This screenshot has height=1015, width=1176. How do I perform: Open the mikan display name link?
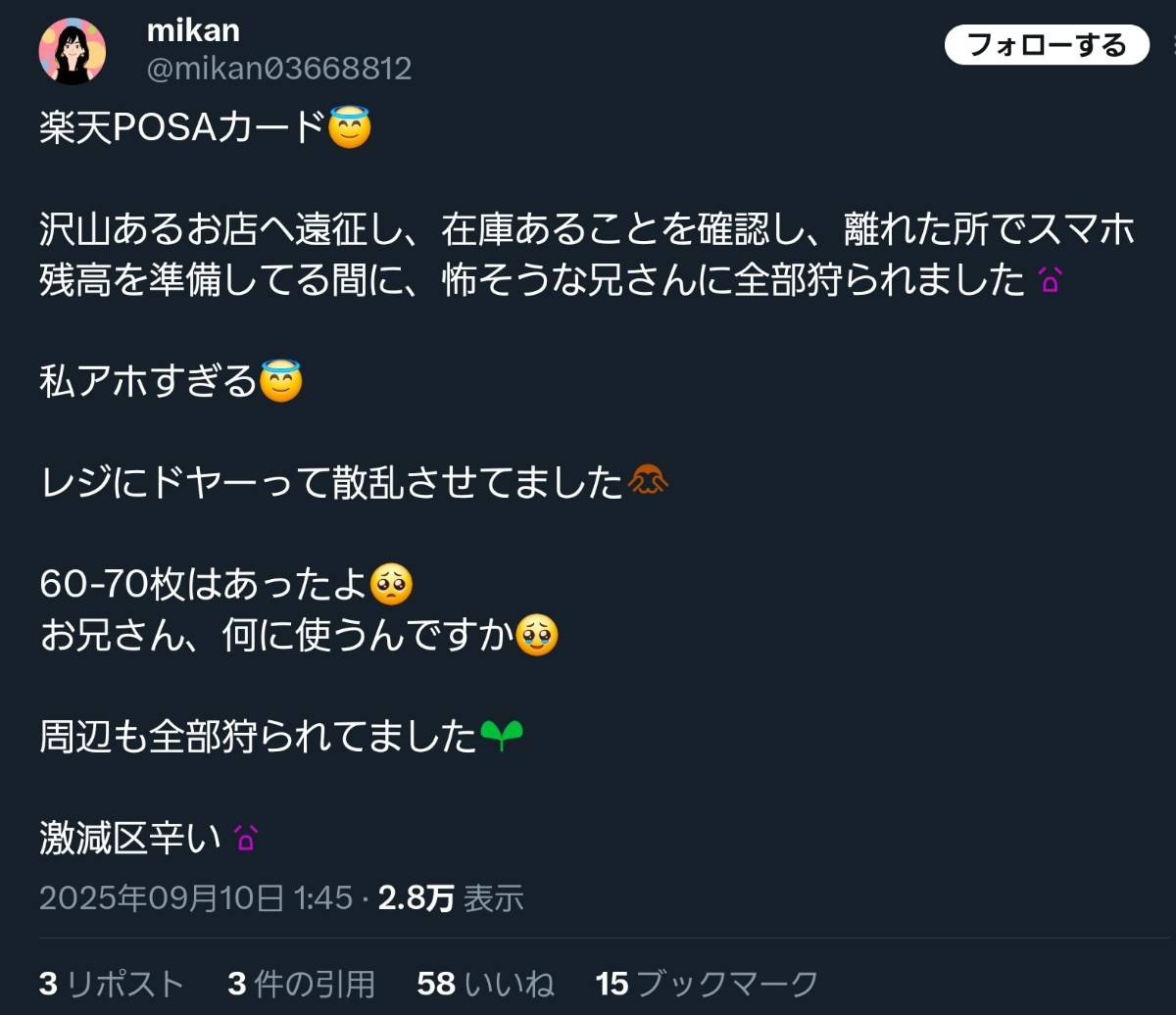point(193,29)
